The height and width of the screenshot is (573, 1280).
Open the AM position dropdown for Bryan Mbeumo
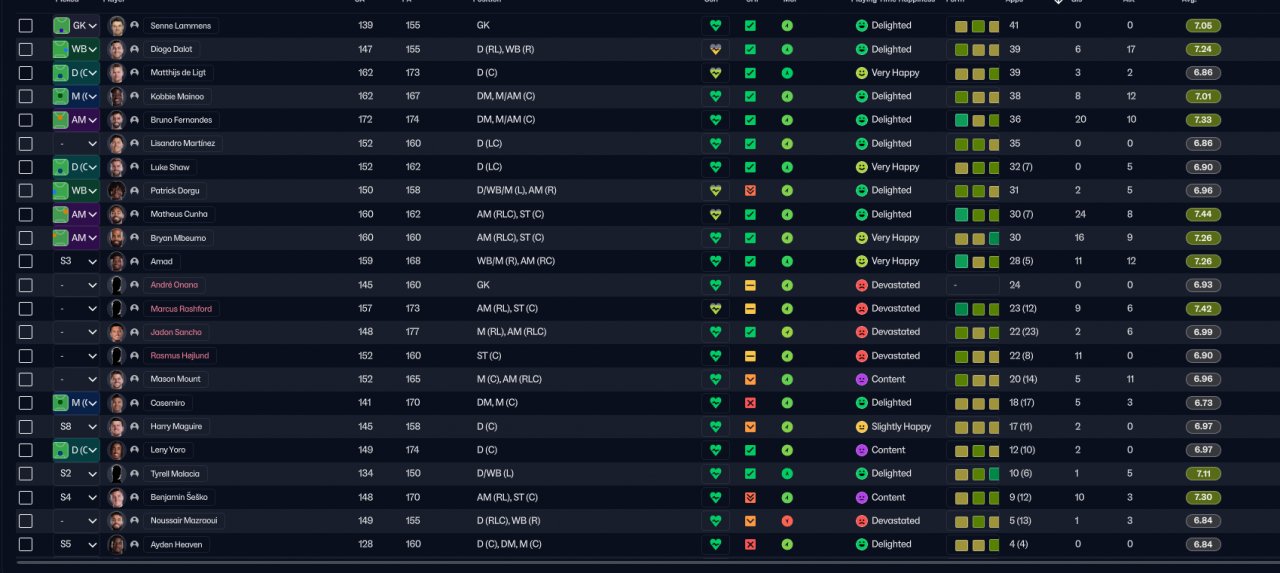click(76, 238)
